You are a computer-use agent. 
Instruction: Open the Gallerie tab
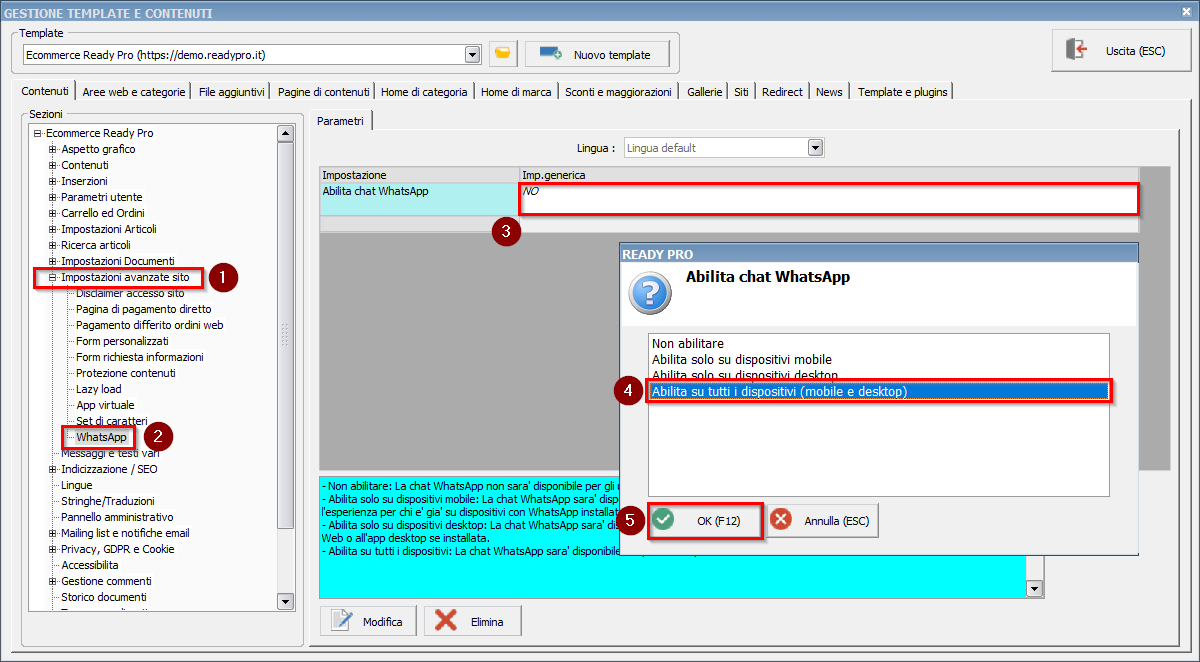point(704,92)
